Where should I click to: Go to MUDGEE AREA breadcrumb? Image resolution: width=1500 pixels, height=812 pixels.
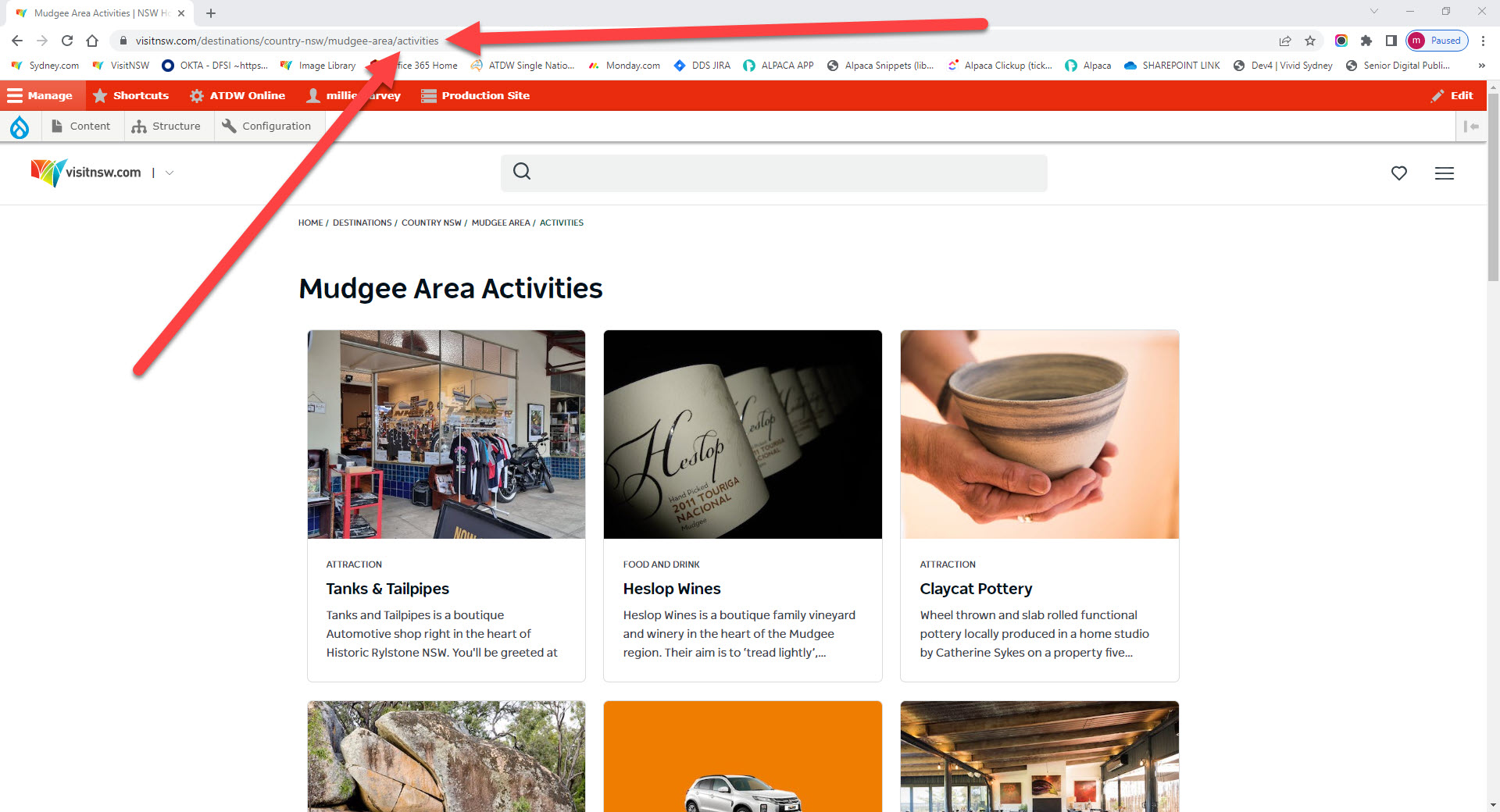tap(501, 223)
